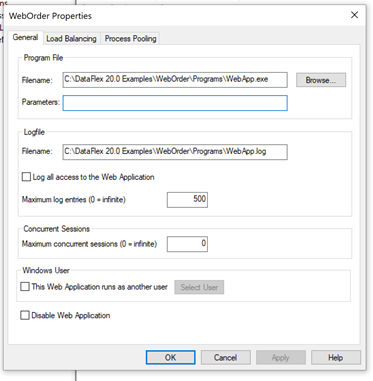The height and width of the screenshot is (381, 373).
Task: Enable Log all access to Web Application
Action: pyautogui.click(x=26, y=177)
